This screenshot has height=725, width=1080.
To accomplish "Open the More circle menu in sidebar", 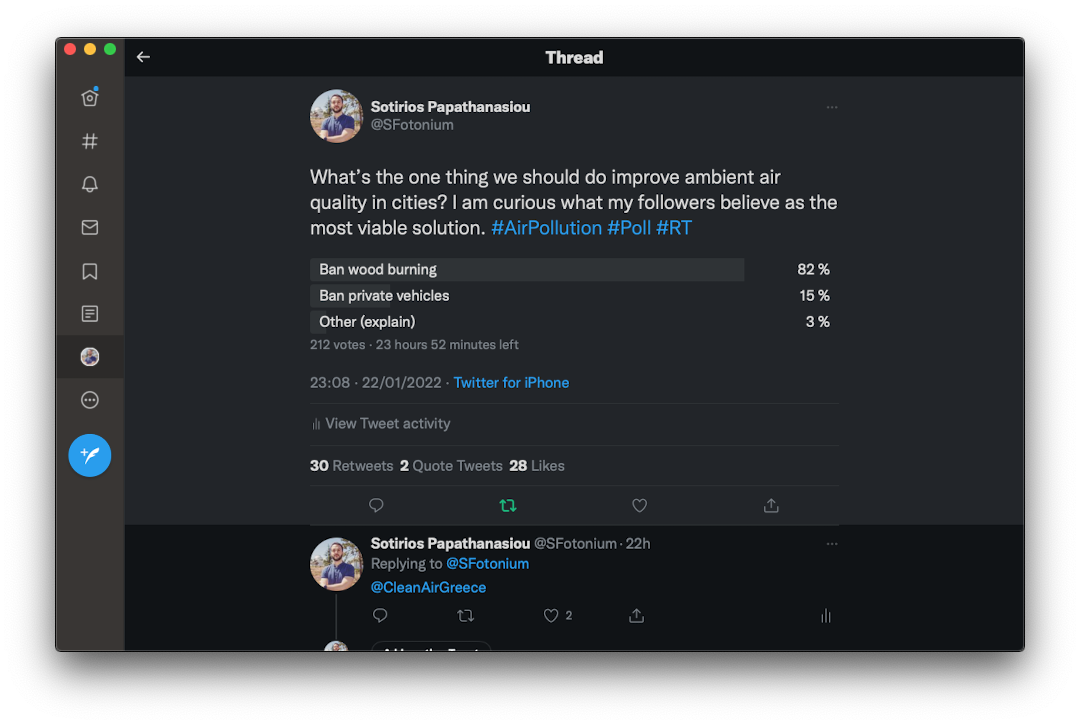I will click(90, 400).
